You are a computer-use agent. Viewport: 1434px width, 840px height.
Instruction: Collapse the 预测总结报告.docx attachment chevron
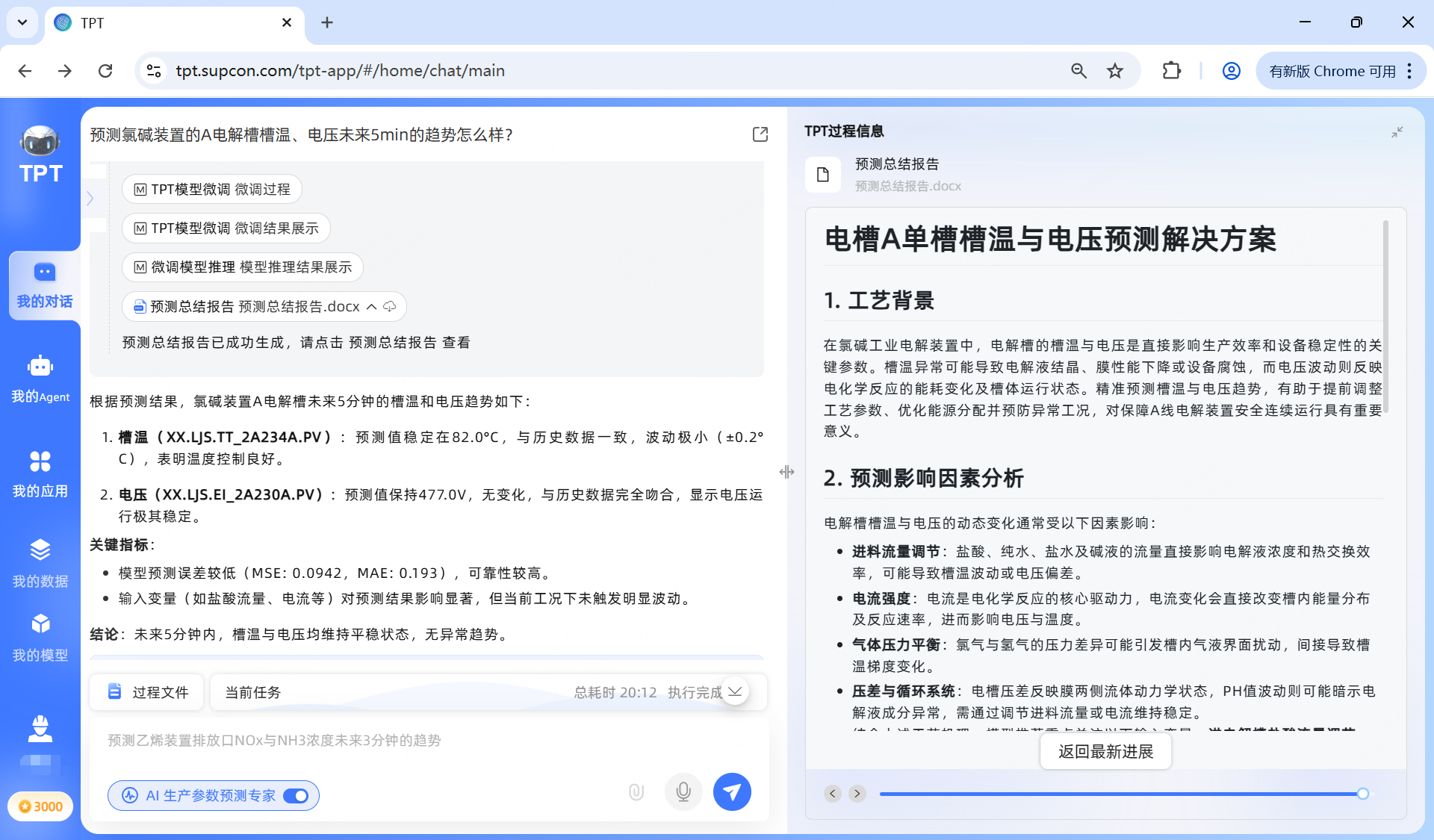(371, 306)
